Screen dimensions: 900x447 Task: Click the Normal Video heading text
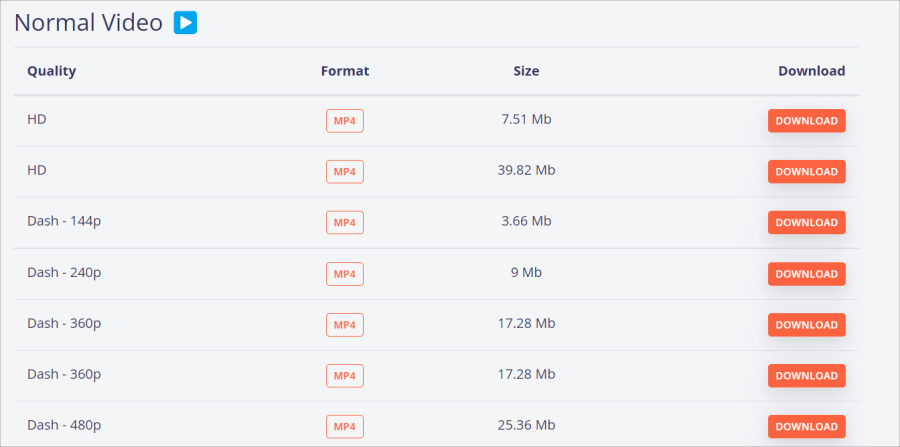click(88, 23)
